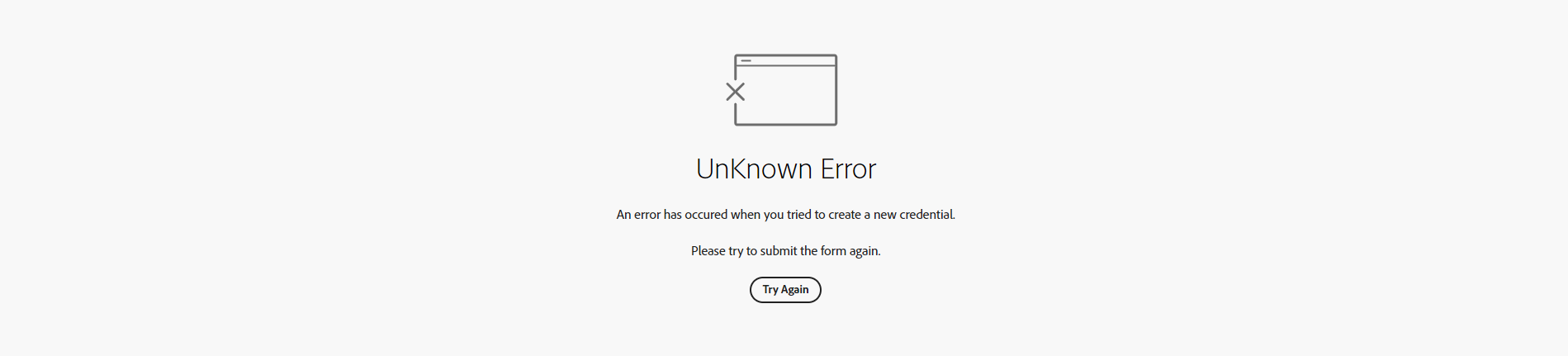Select the UnKnown Error heading

786,169
